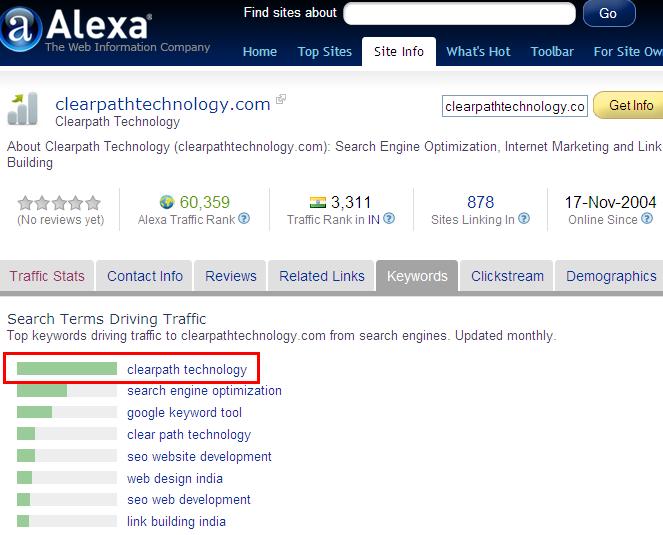Switch to the Demographics tab
Screen dimensions: 663x535
click(611, 276)
